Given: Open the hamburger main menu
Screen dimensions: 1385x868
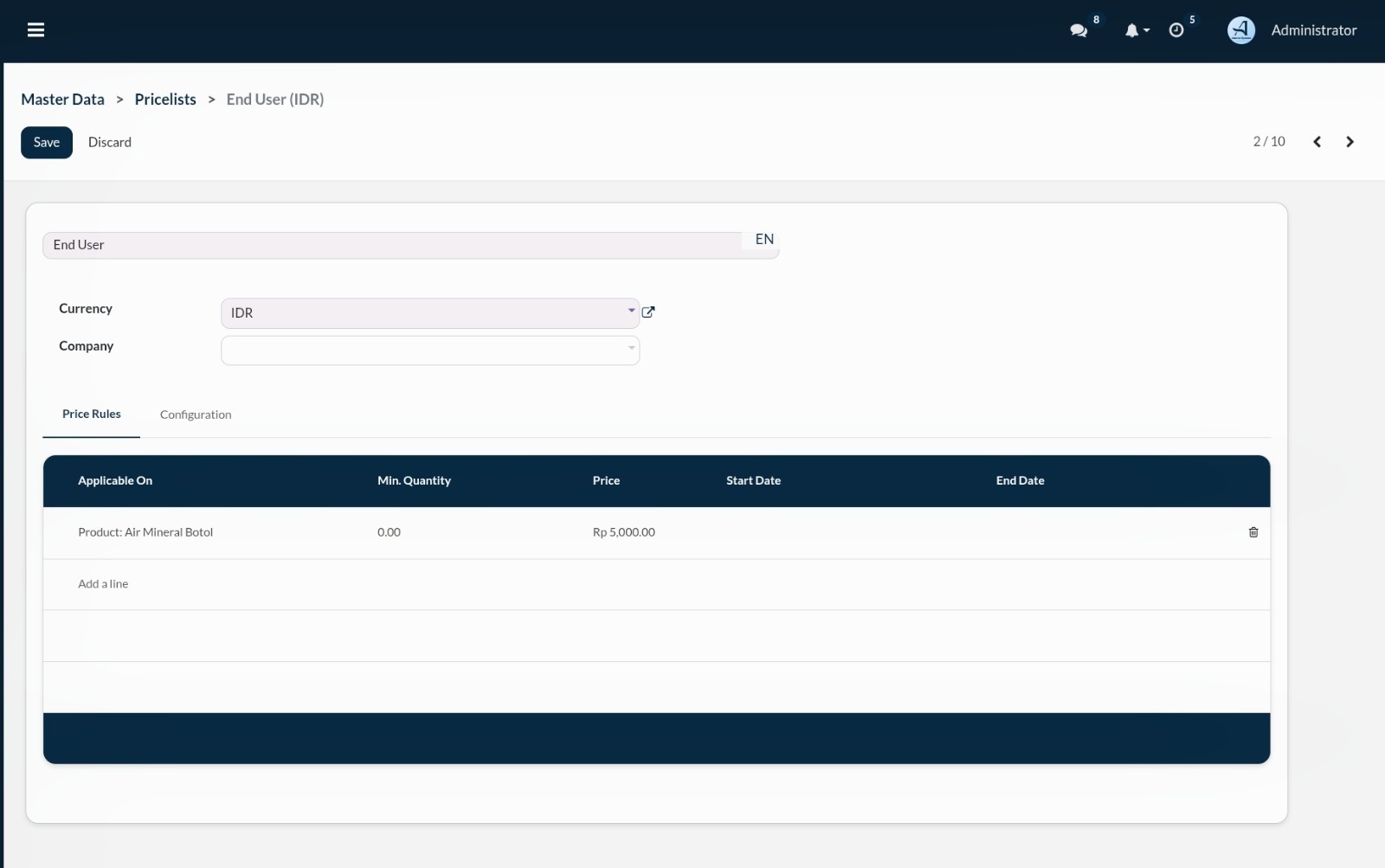Looking at the screenshot, I should click(x=35, y=30).
